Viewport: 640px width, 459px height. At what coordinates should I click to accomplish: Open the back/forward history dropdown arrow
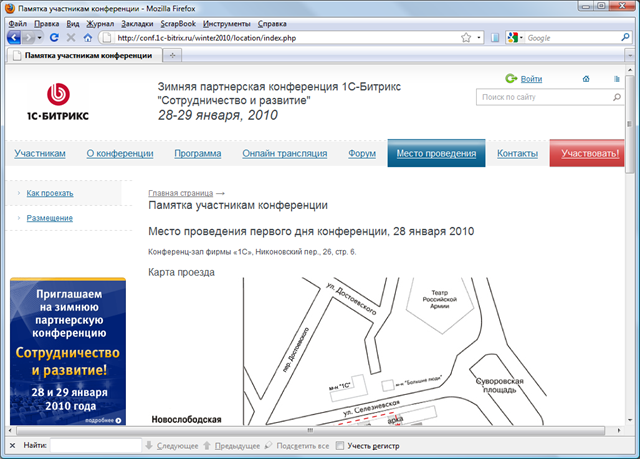click(40, 38)
